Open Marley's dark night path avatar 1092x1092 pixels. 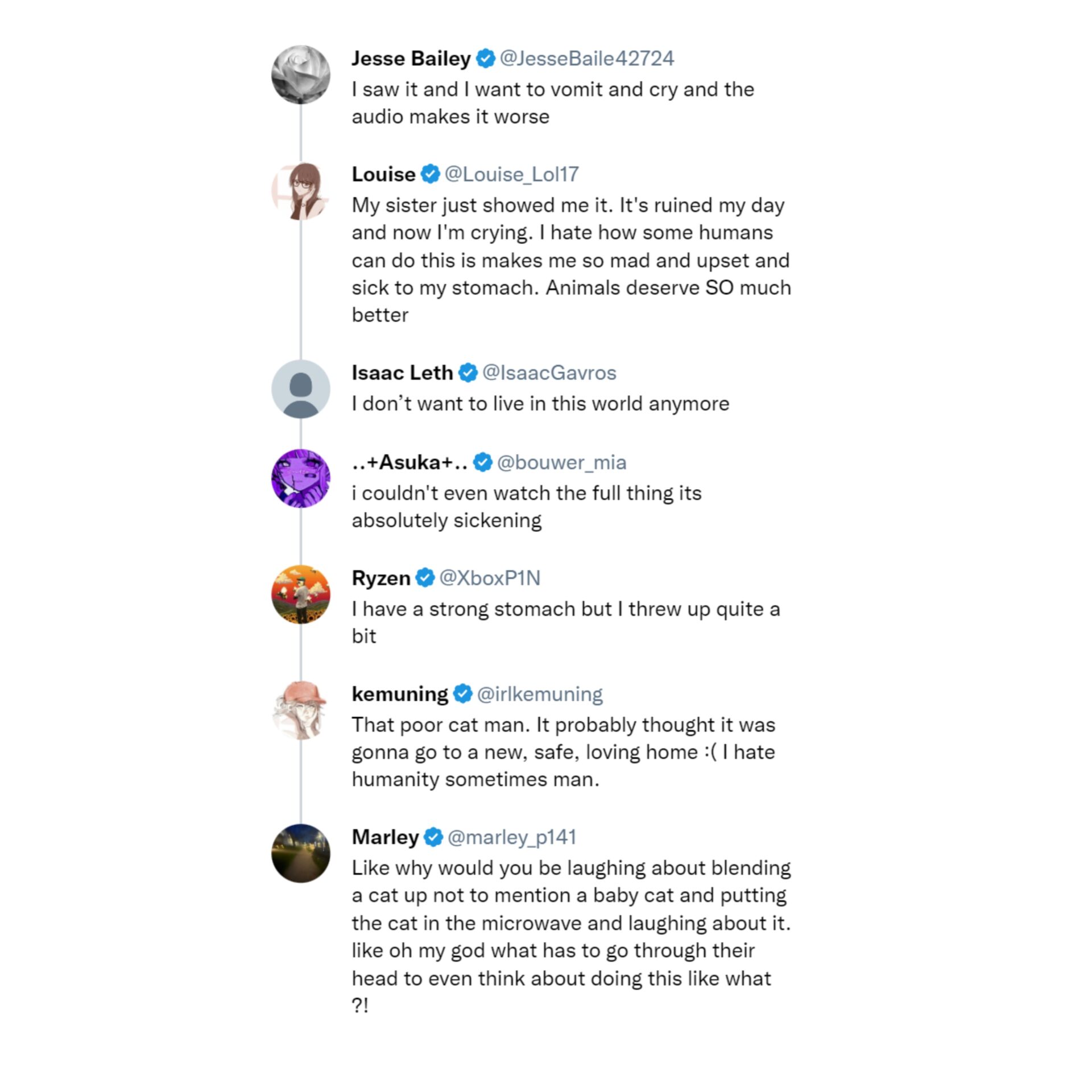(x=301, y=853)
